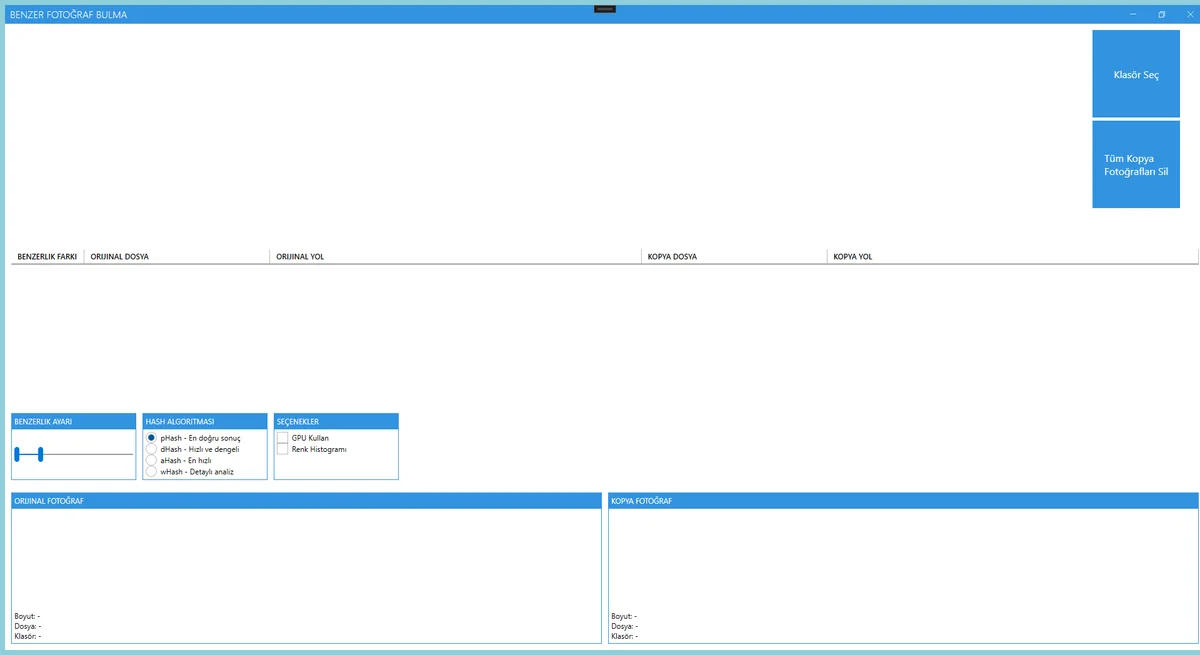The width and height of the screenshot is (1200, 655).
Task: Click the Kopya Dosya column header
Action: pyautogui.click(x=733, y=257)
